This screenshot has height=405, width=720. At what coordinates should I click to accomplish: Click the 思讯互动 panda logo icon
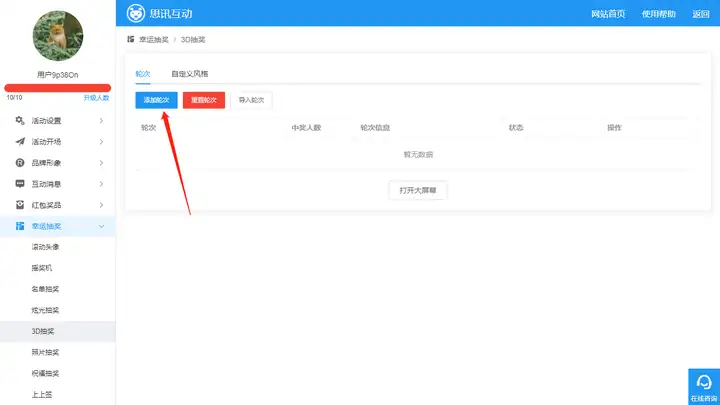coord(135,13)
